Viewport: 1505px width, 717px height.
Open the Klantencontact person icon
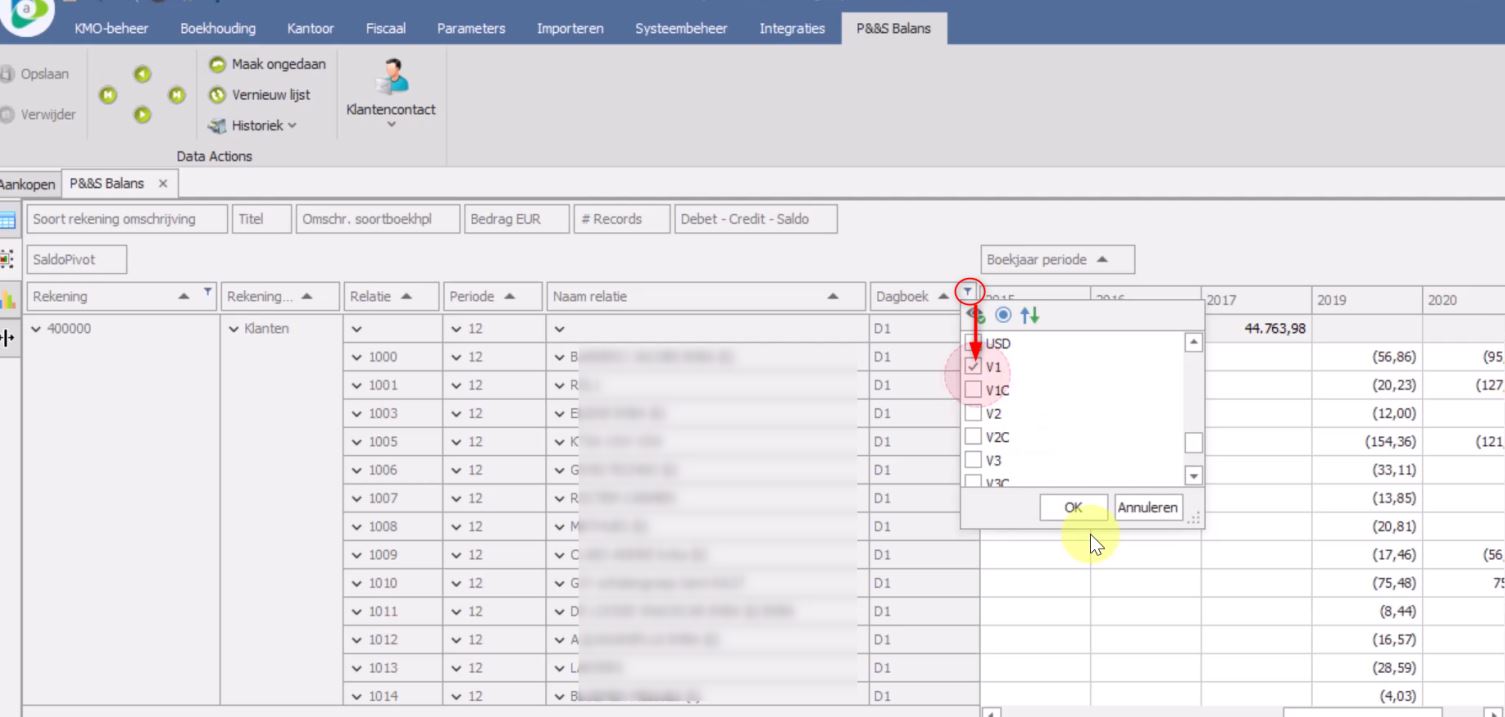(390, 78)
